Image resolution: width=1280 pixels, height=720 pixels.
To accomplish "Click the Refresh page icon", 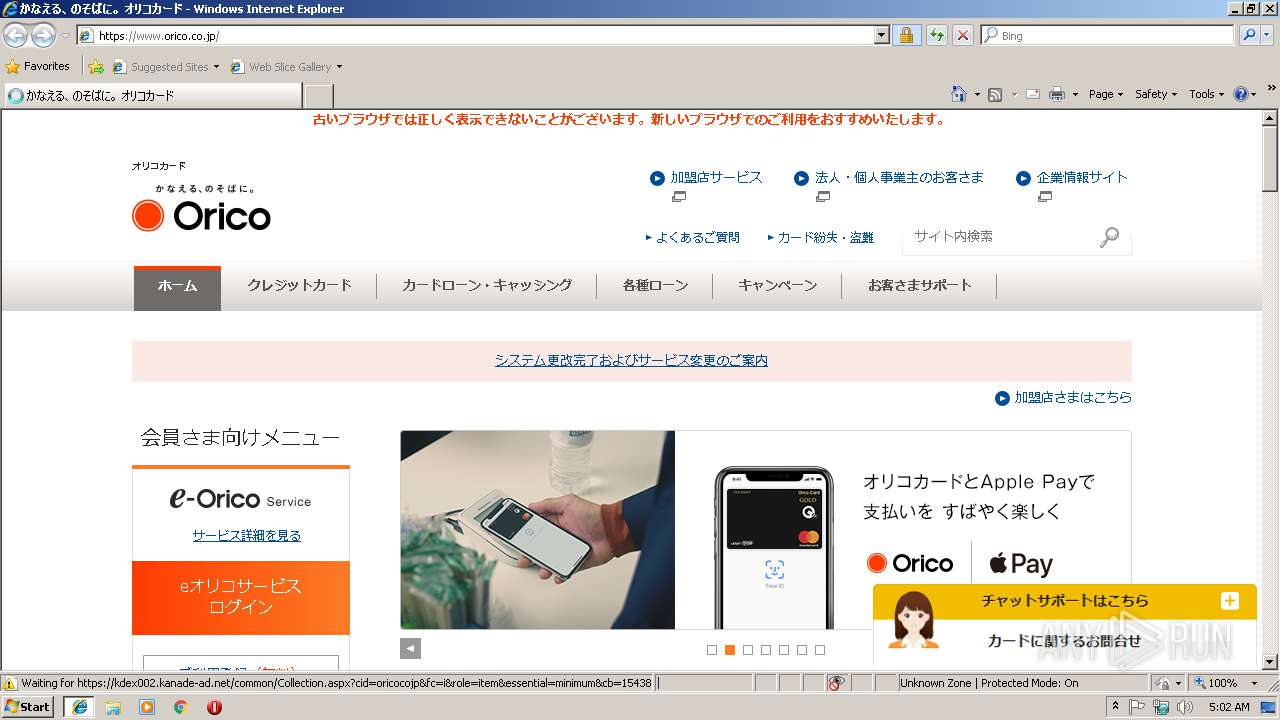I will pyautogui.click(x=936, y=35).
